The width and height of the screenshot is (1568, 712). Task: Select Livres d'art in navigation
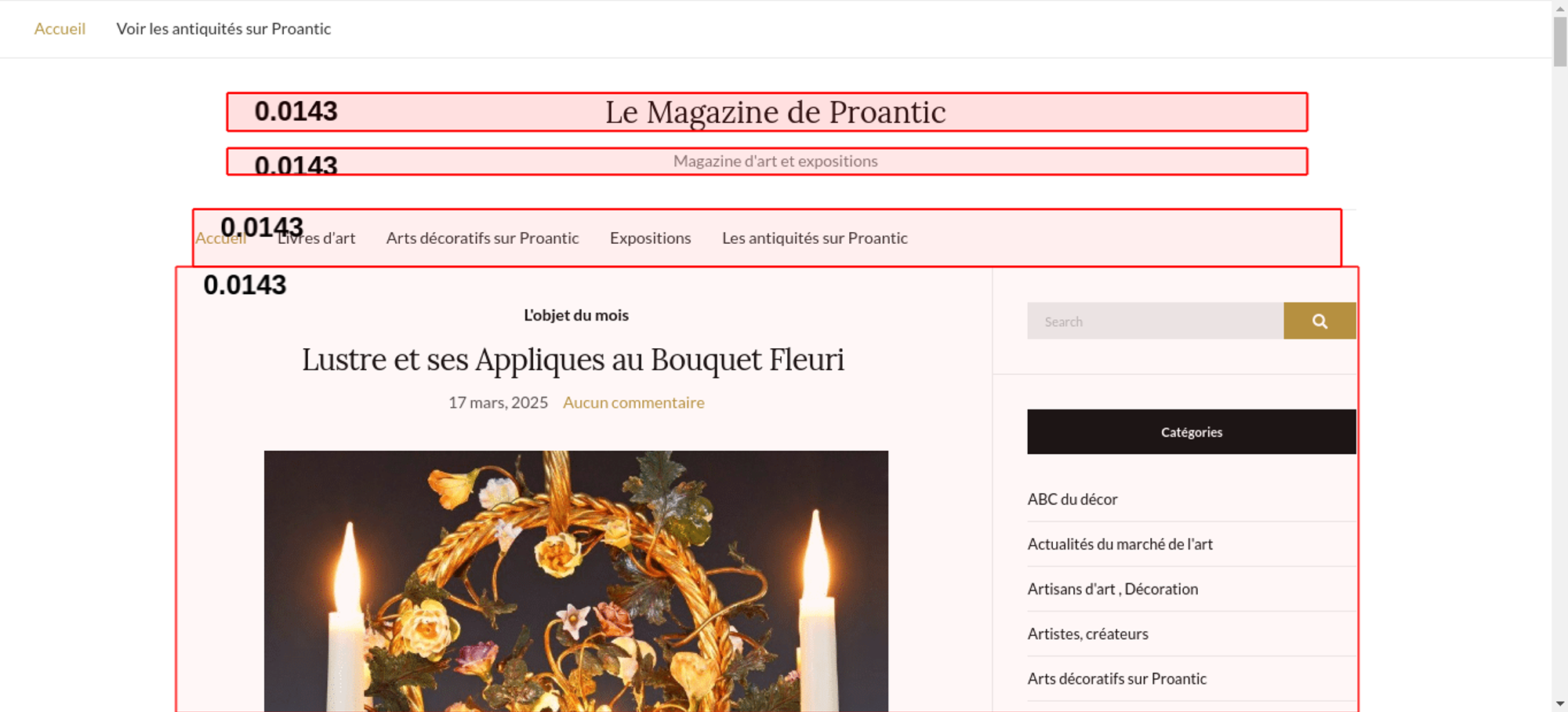click(316, 238)
